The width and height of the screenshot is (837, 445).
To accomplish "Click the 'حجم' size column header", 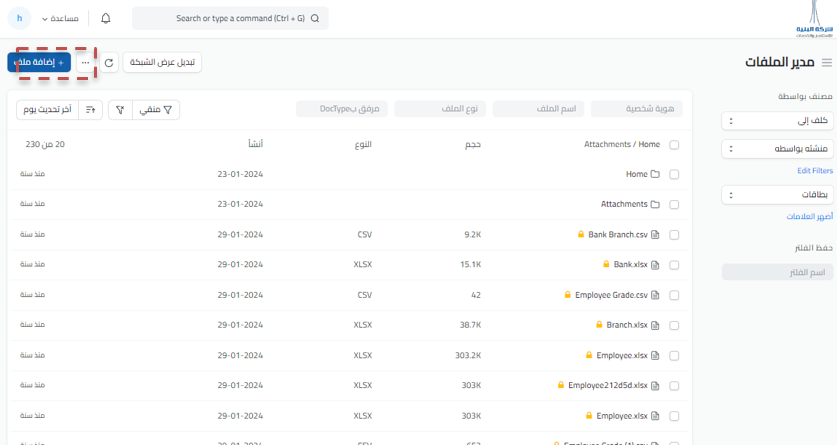I will click(x=472, y=144).
